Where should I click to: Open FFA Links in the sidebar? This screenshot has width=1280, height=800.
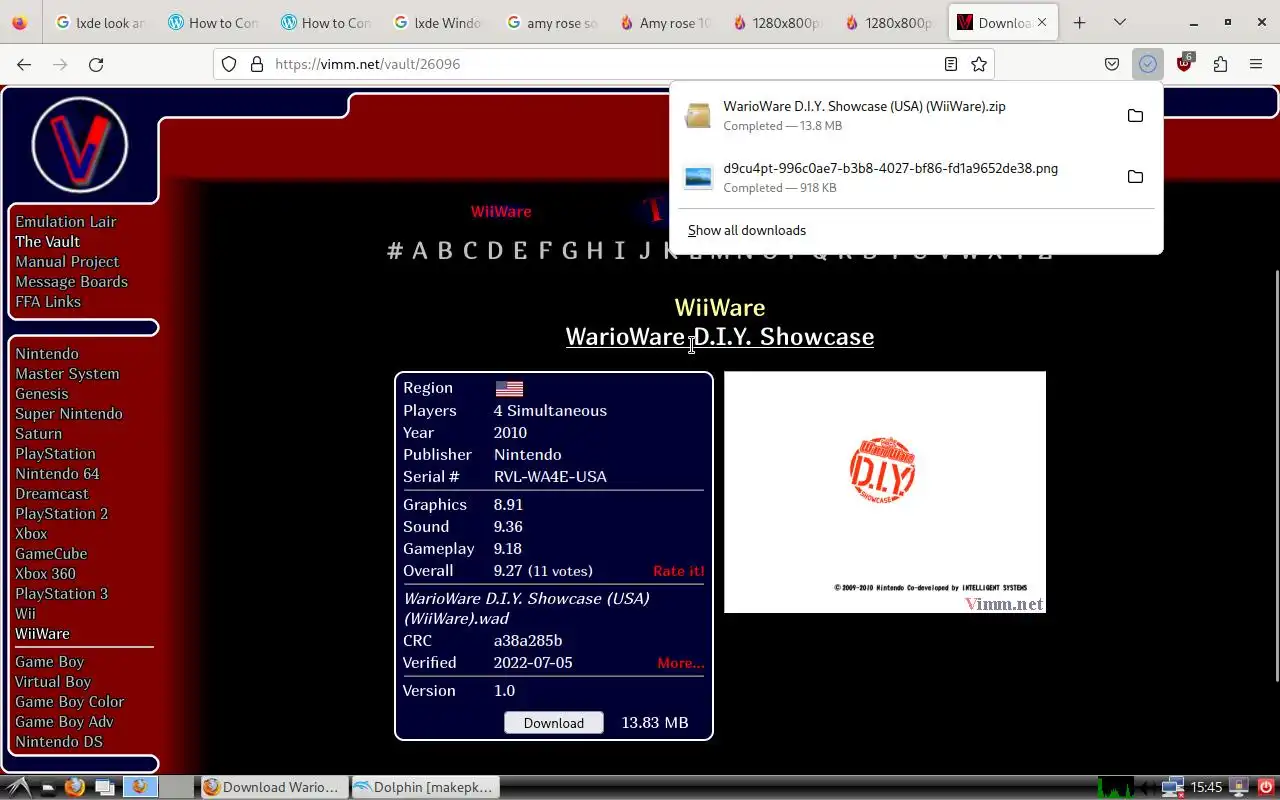click(48, 302)
